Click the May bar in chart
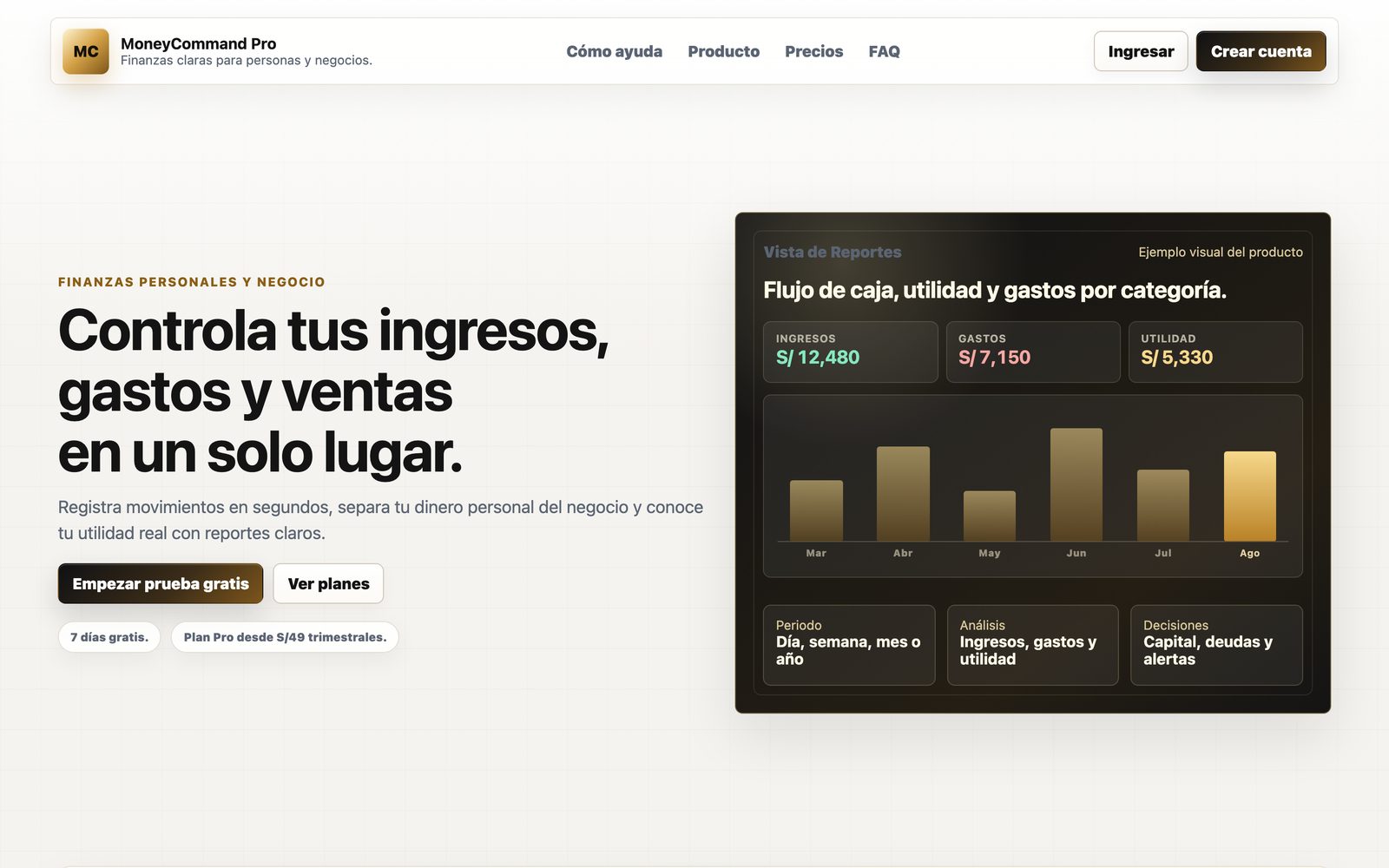1389x868 pixels. [990, 516]
